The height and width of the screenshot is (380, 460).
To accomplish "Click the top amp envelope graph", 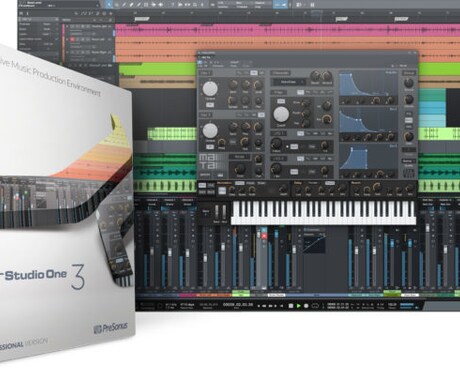I will (368, 85).
